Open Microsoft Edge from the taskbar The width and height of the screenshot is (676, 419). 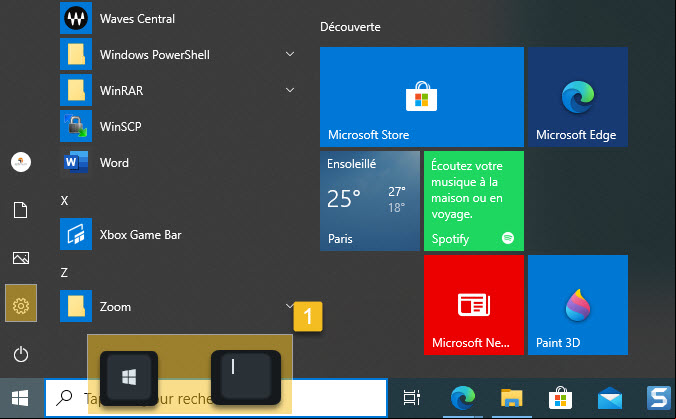(x=463, y=398)
